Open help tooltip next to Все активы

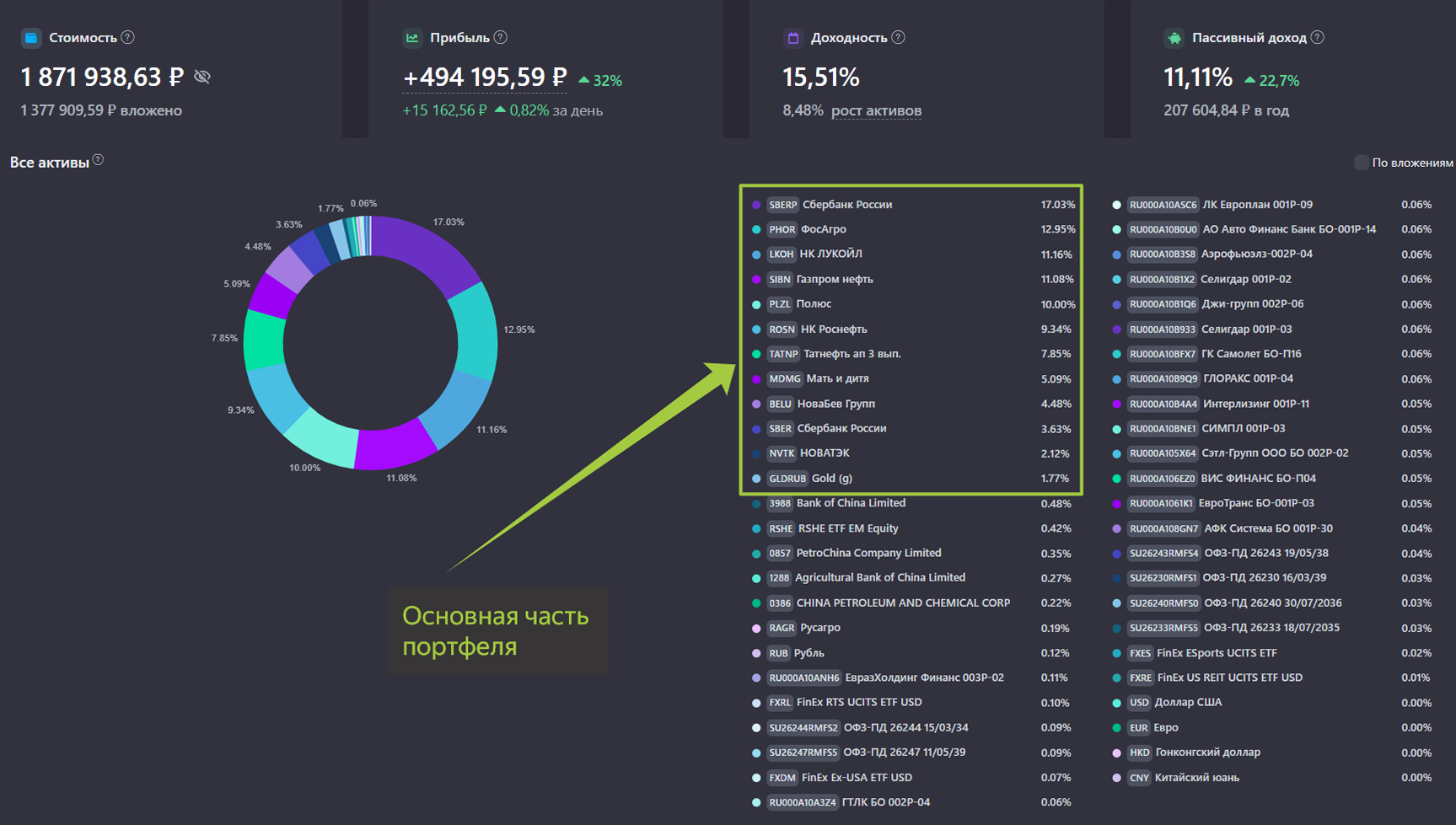99,160
